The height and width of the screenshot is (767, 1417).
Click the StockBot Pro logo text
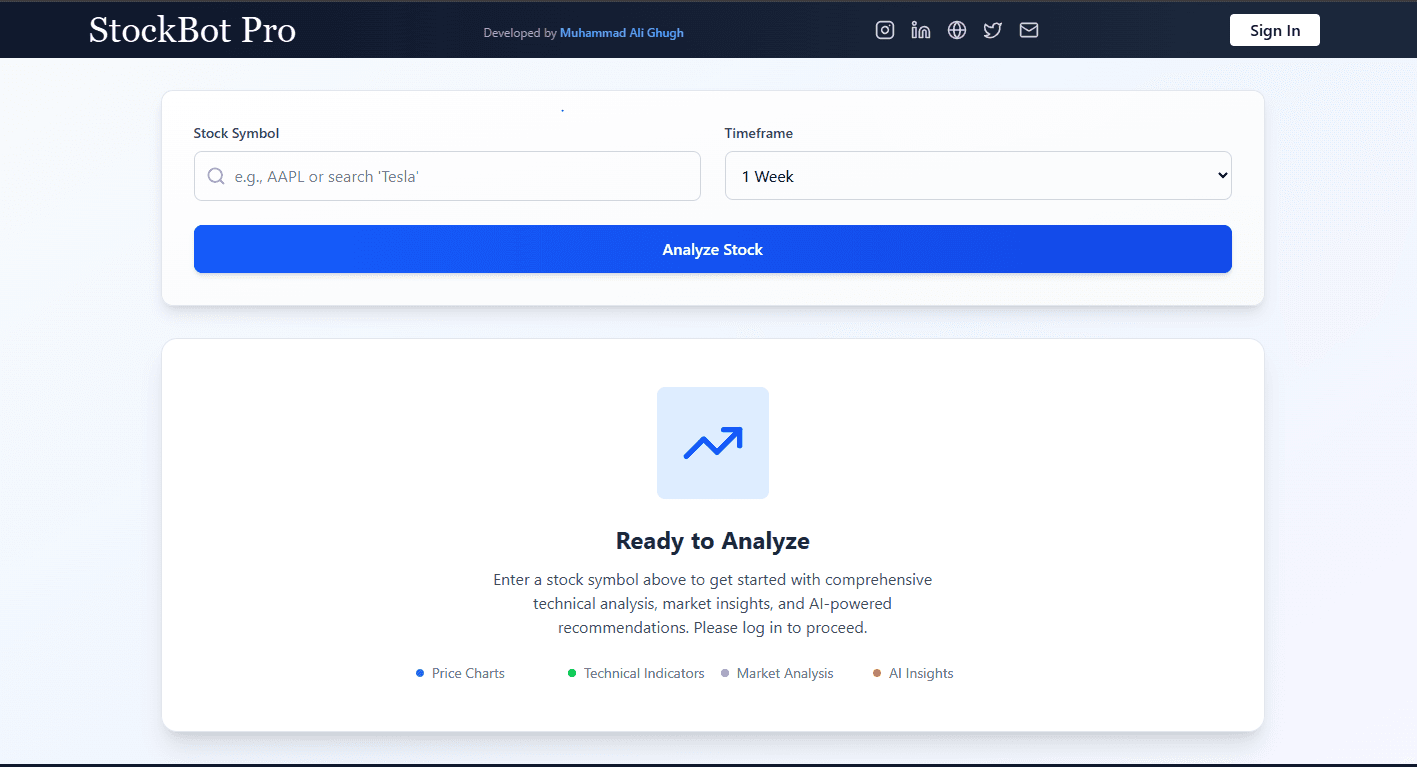192,29
